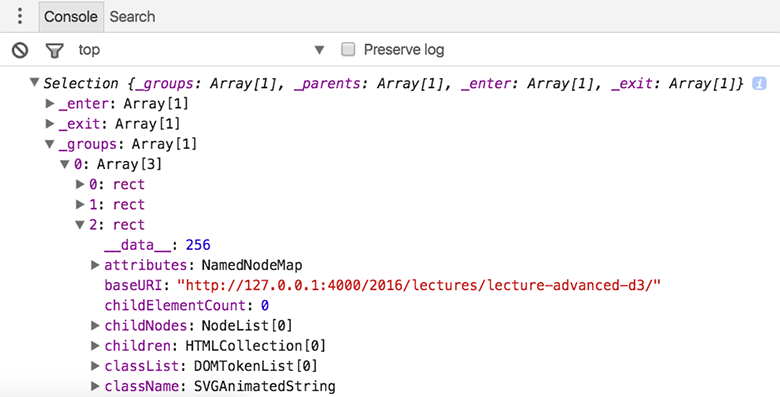Click the baseURI property name
Screen dimensions: 780x397
[x=133, y=286]
